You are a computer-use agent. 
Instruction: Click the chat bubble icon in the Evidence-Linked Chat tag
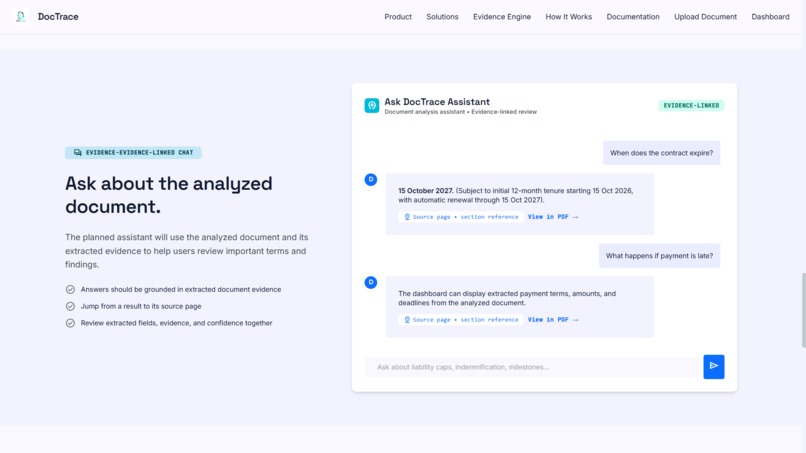click(78, 153)
